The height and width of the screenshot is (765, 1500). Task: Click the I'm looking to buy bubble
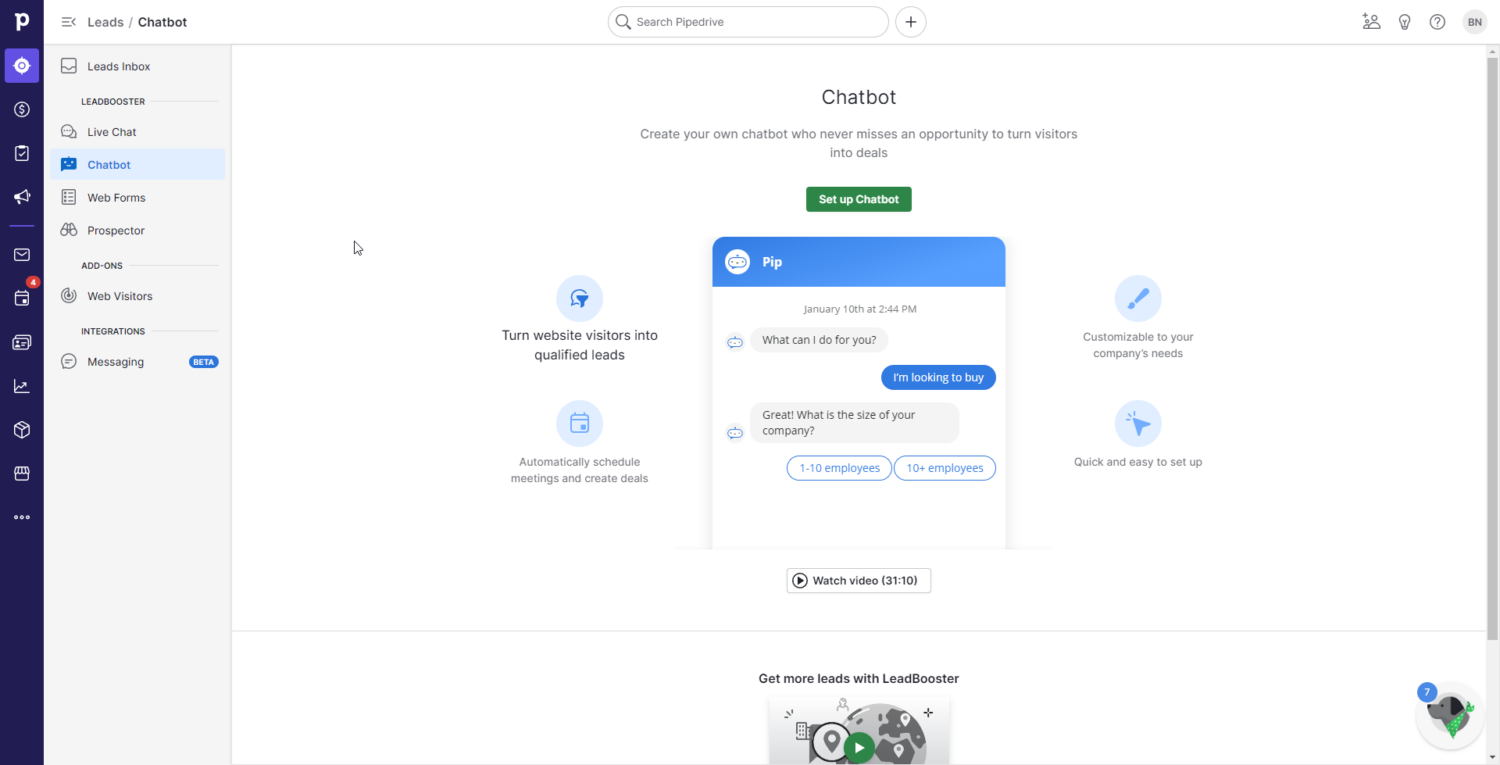938,377
